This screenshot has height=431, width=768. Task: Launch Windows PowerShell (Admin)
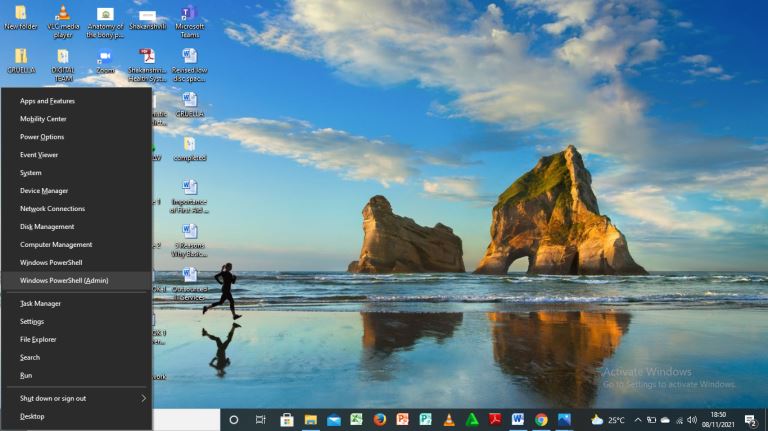[x=76, y=280]
